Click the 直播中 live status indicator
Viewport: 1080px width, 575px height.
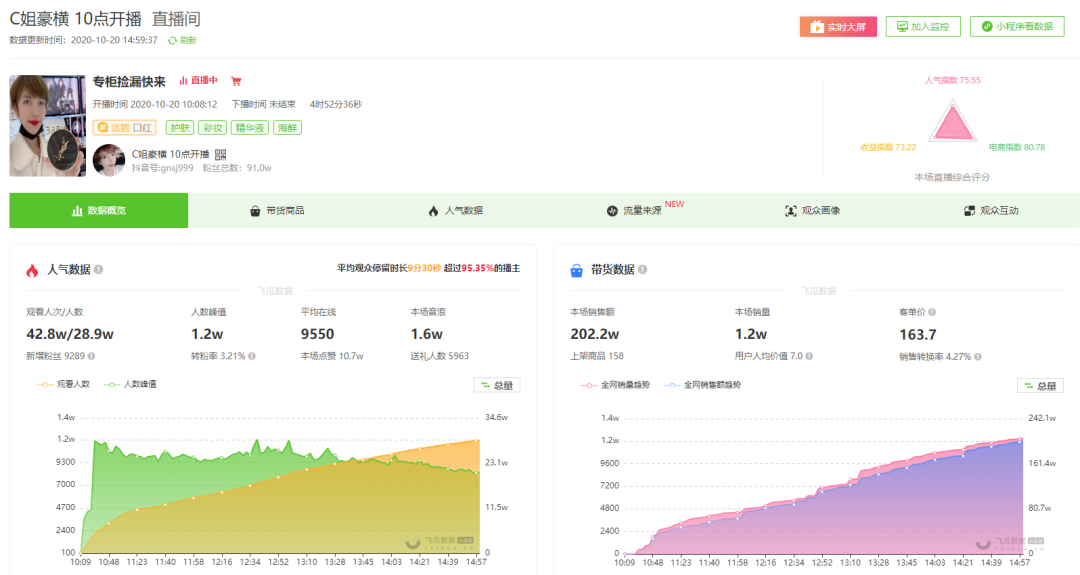point(198,81)
